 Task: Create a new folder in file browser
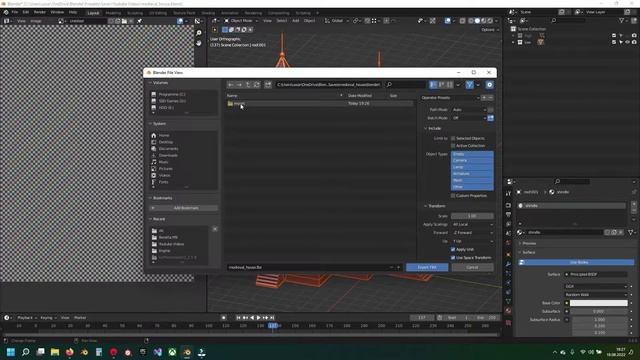click(x=268, y=84)
